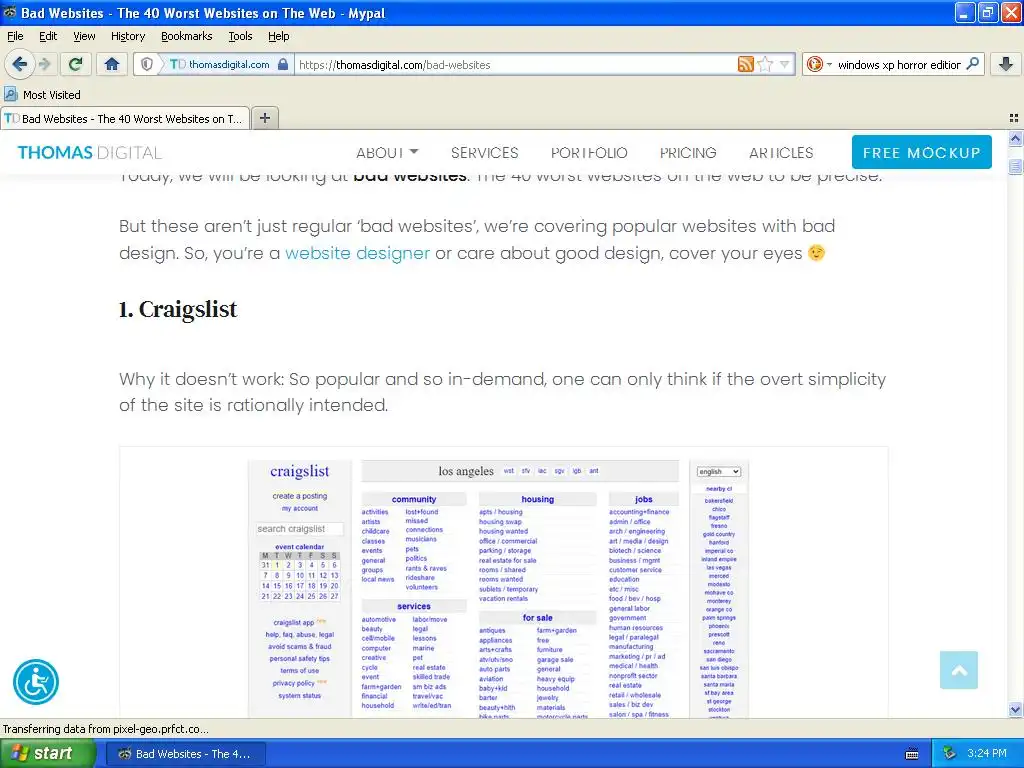
Task: Open the Downloads arrow button
Action: 1006,64
